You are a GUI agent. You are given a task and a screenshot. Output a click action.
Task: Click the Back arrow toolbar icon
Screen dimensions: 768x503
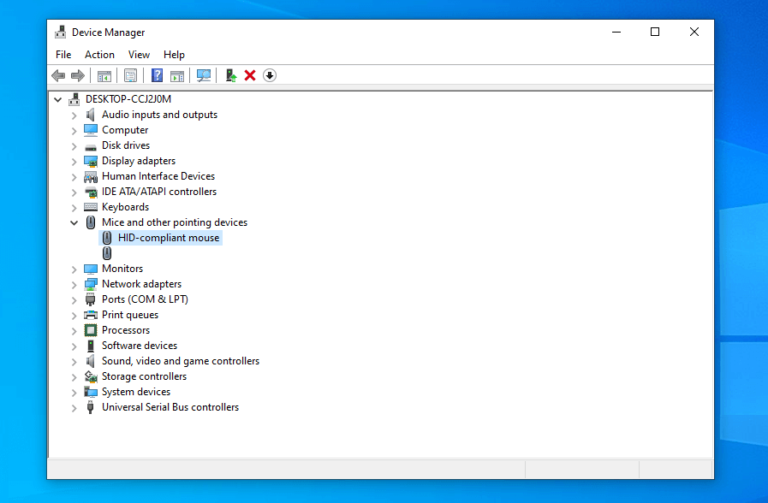pyautogui.click(x=58, y=75)
